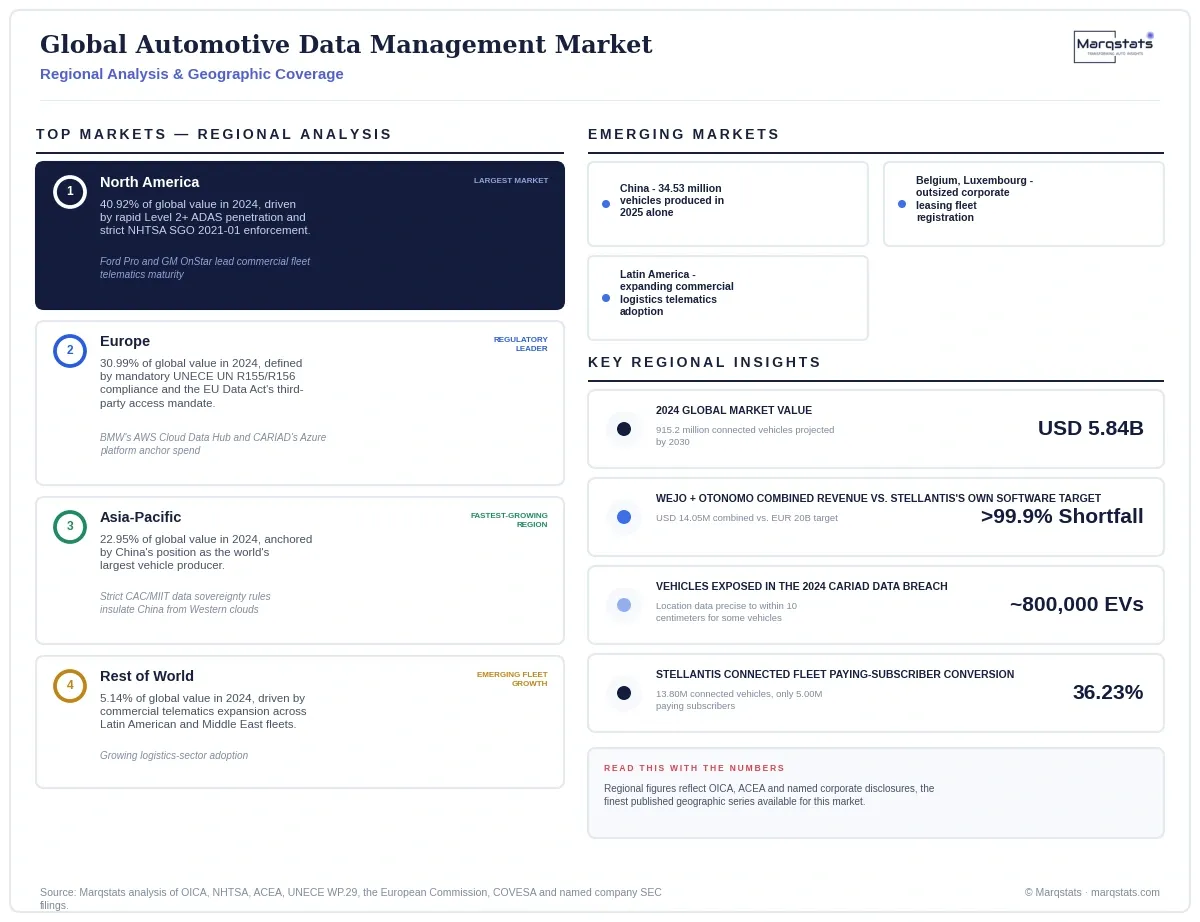Image resolution: width=1200 pixels, height=922 pixels.
Task: Select the Rest of World heading
Action: [x=147, y=676]
